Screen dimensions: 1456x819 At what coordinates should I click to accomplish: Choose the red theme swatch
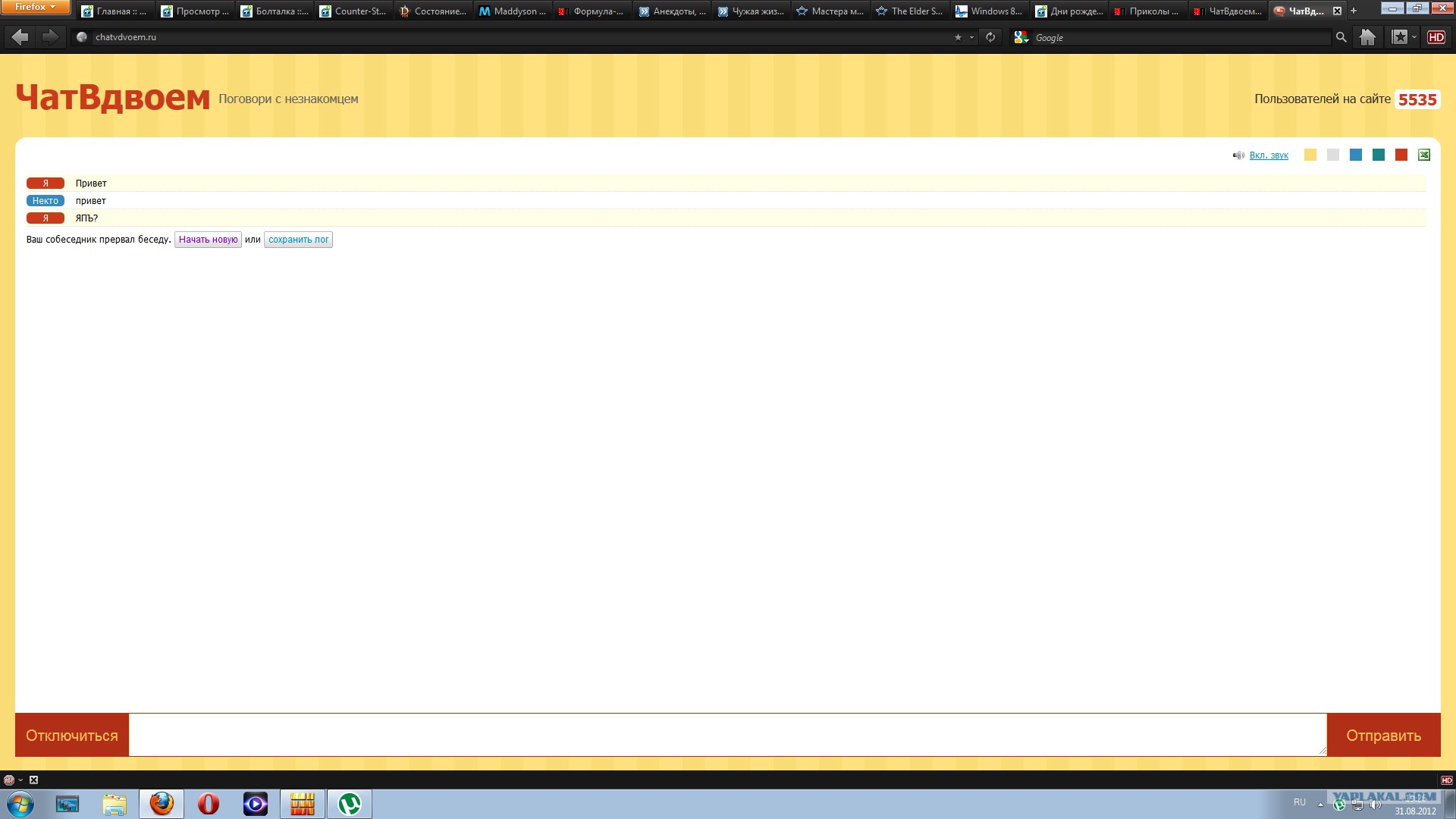[x=1401, y=155]
